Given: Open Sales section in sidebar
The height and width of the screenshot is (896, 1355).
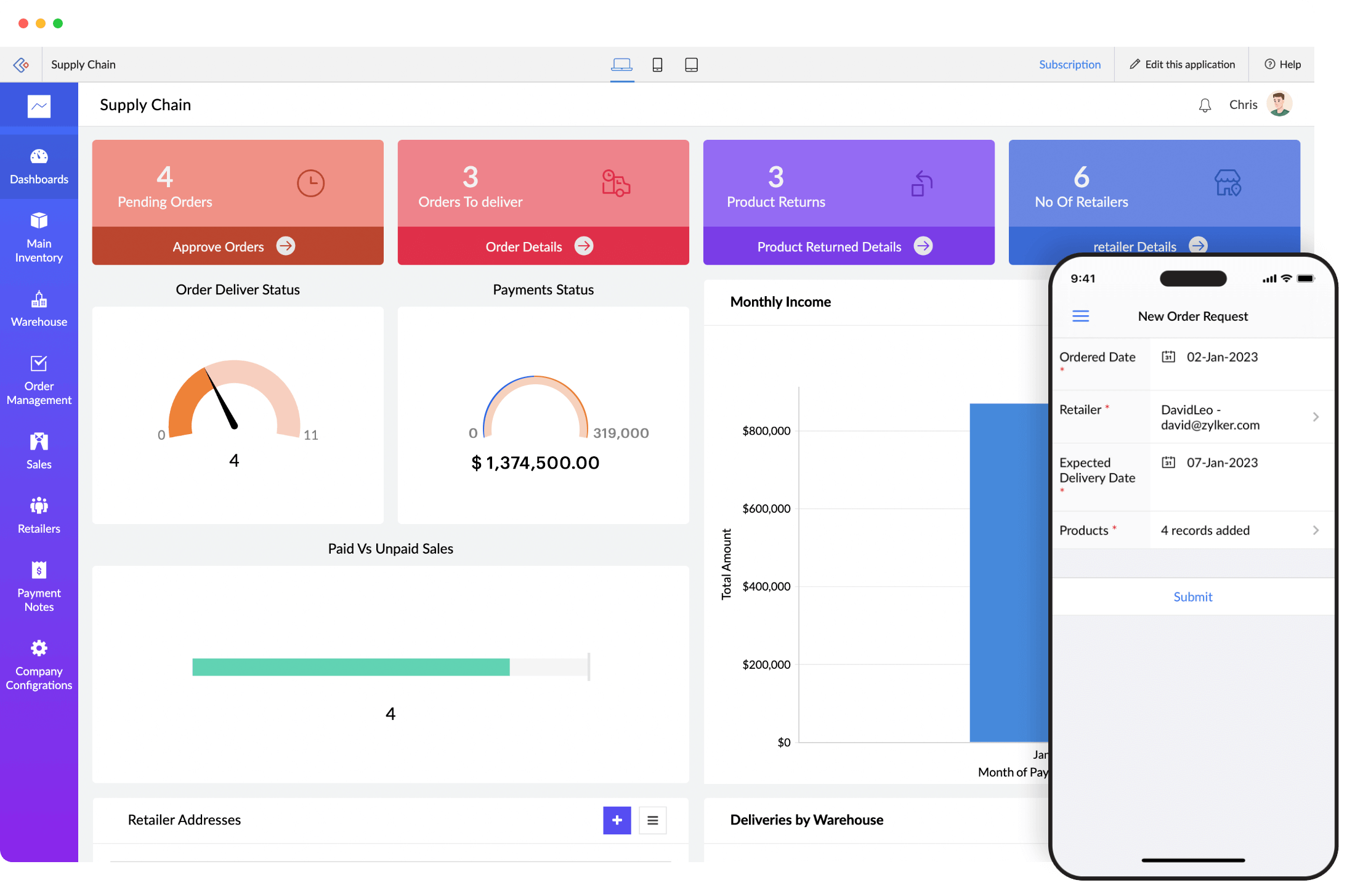Looking at the screenshot, I should click(39, 451).
